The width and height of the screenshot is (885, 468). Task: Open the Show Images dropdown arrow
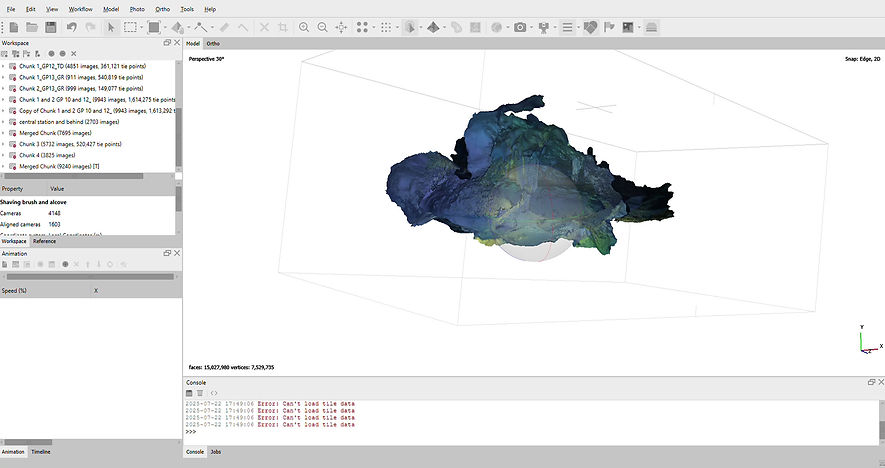pos(639,27)
